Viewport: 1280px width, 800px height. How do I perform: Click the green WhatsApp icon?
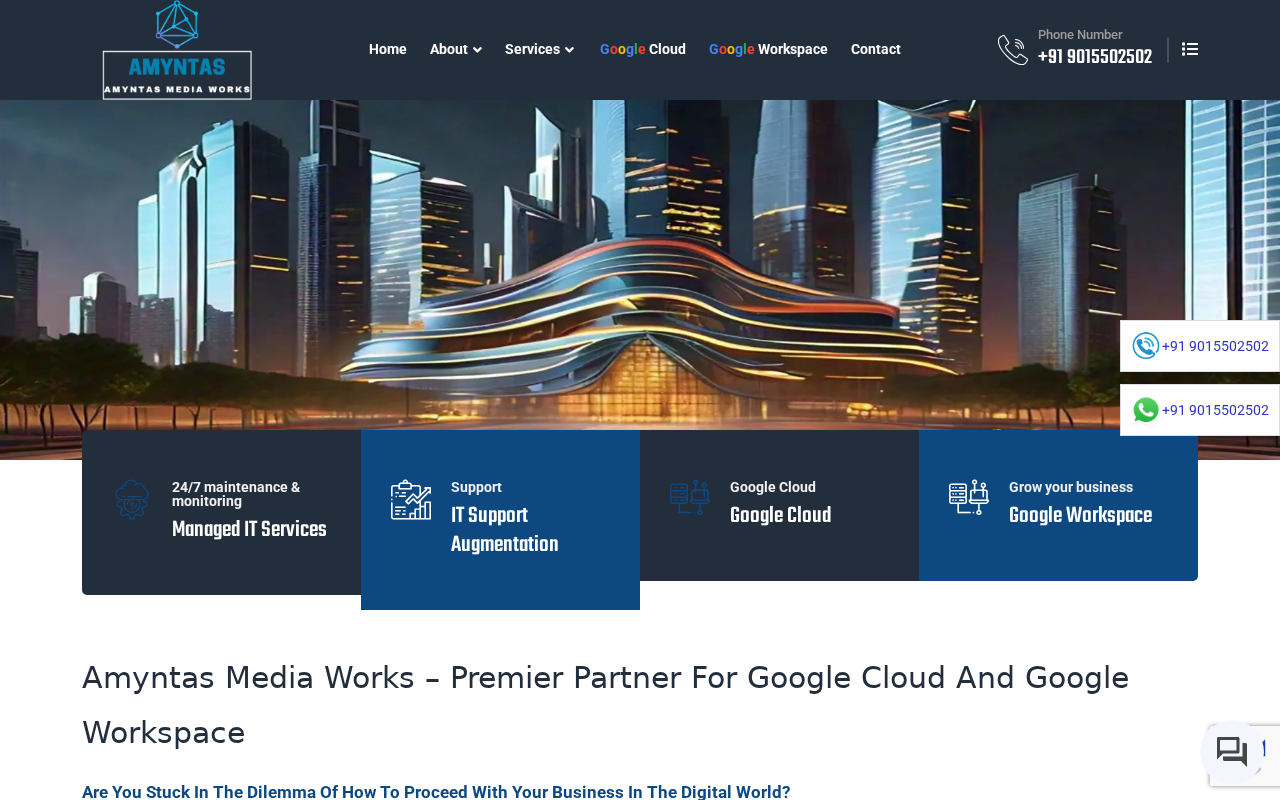pos(1146,410)
